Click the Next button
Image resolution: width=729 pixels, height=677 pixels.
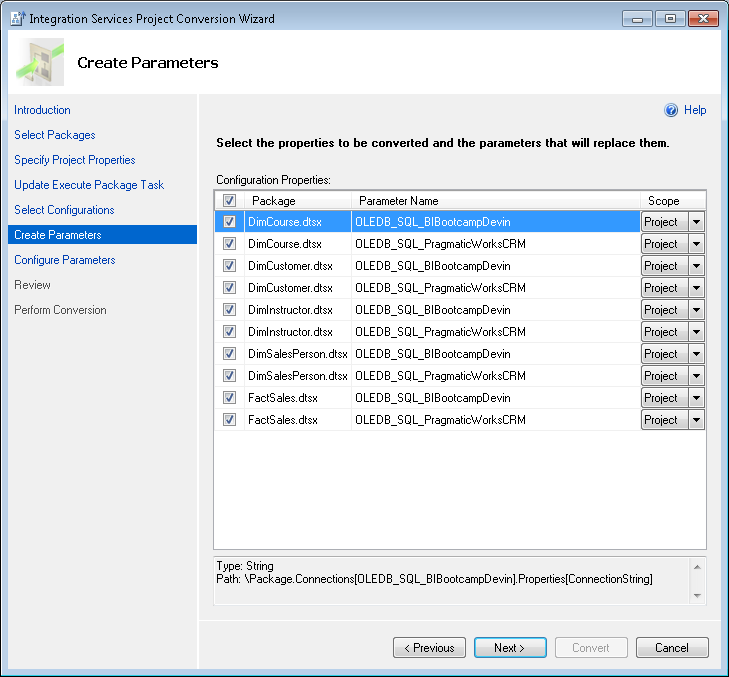point(510,648)
